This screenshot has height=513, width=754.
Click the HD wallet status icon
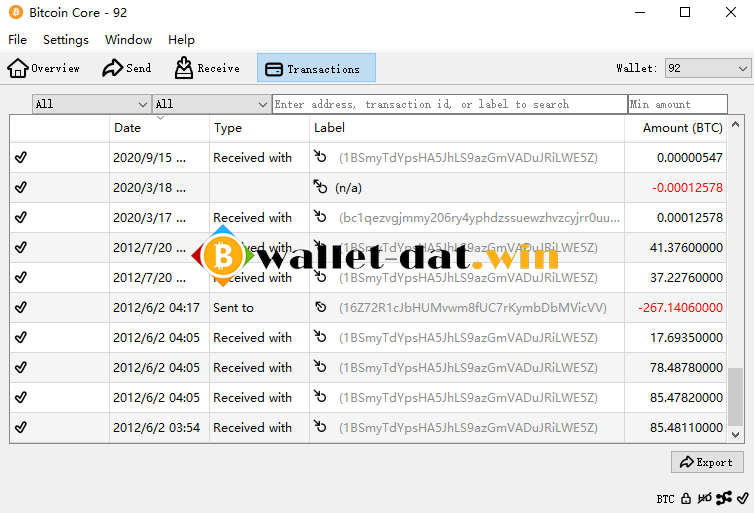point(704,499)
